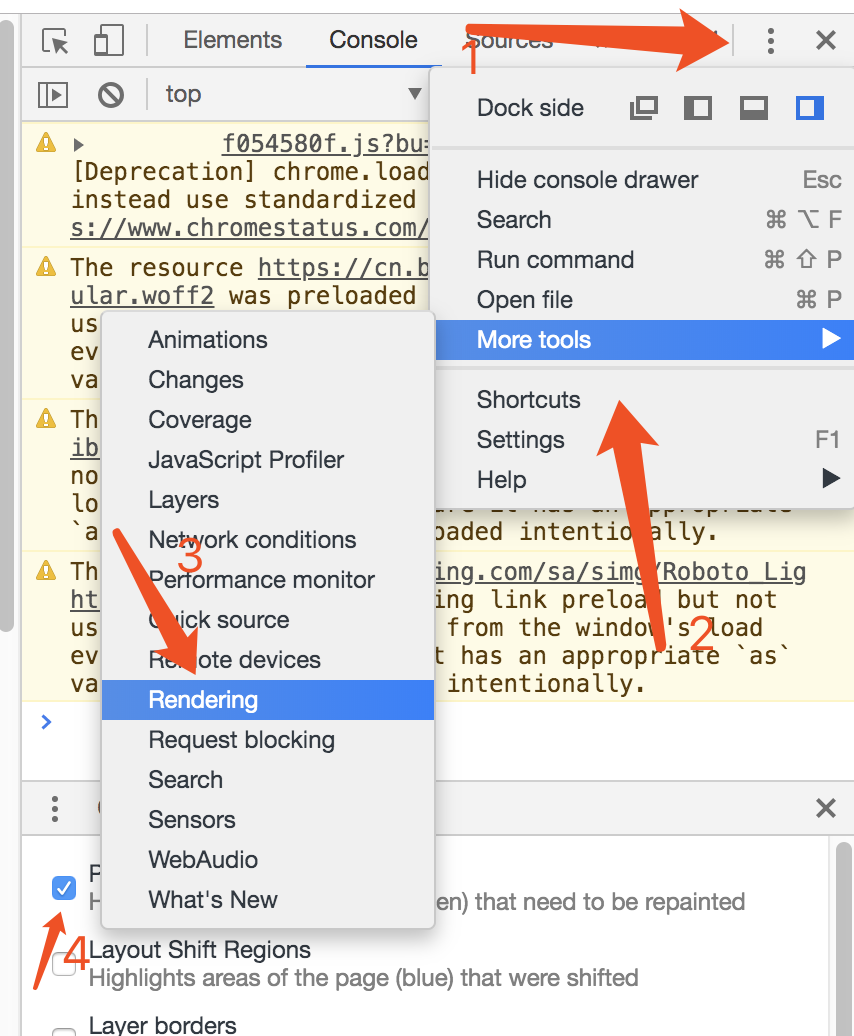The height and width of the screenshot is (1036, 854).
Task: Select Search in the More tools submenu
Action: 268,780
